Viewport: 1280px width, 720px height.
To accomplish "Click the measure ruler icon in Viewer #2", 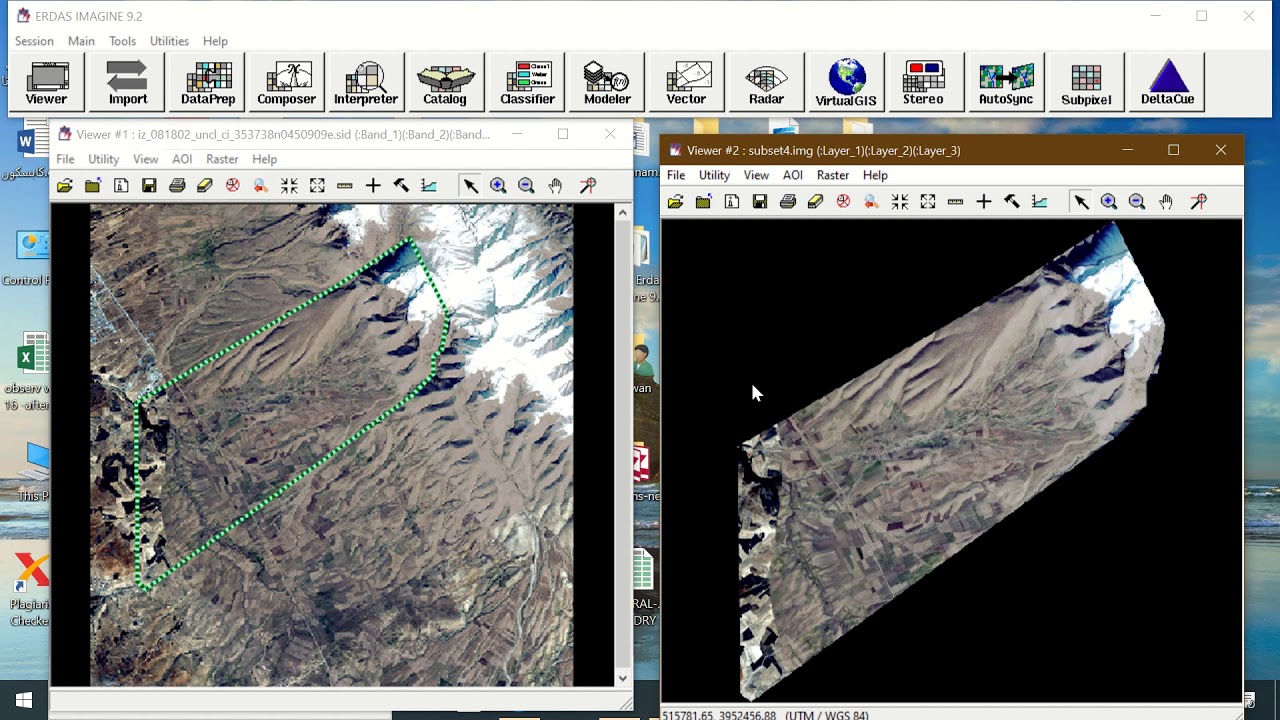I will click(955, 201).
